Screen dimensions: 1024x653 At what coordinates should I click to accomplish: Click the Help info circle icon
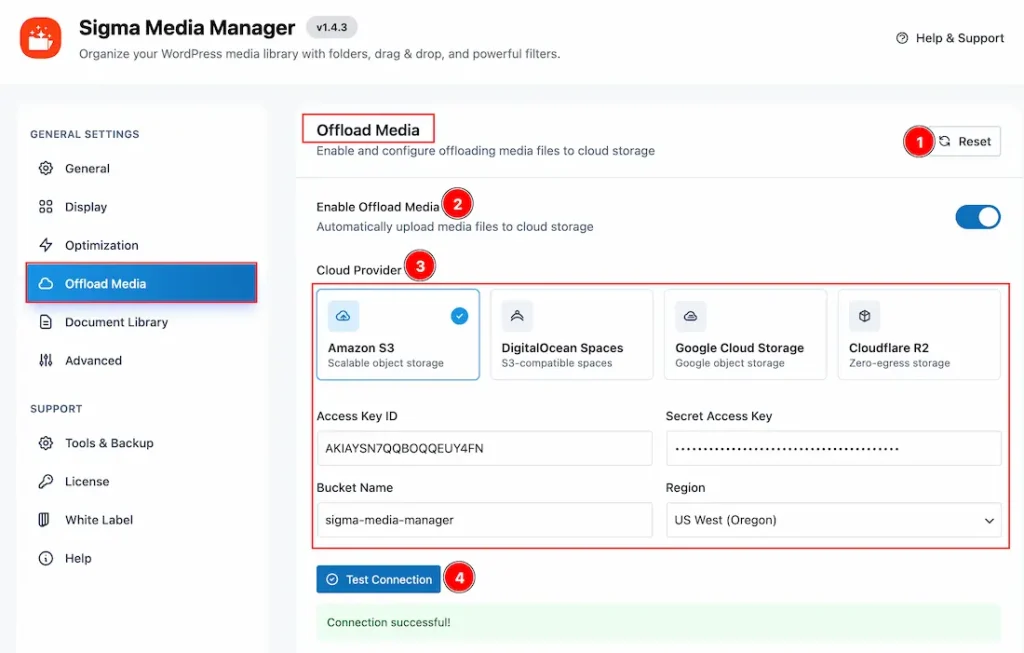46,558
